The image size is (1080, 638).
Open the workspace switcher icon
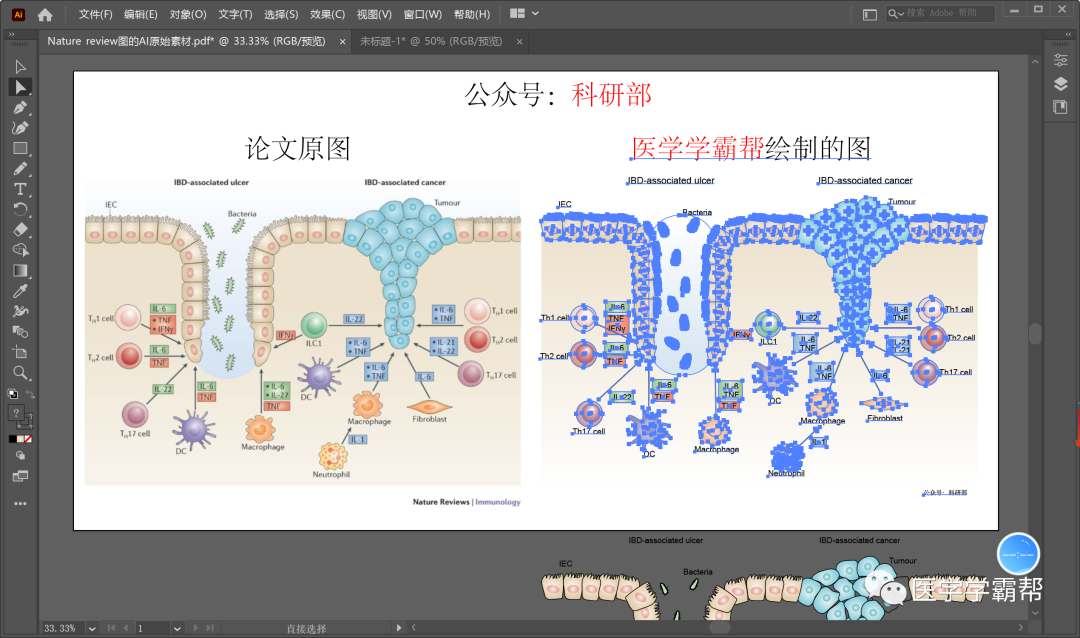click(870, 14)
